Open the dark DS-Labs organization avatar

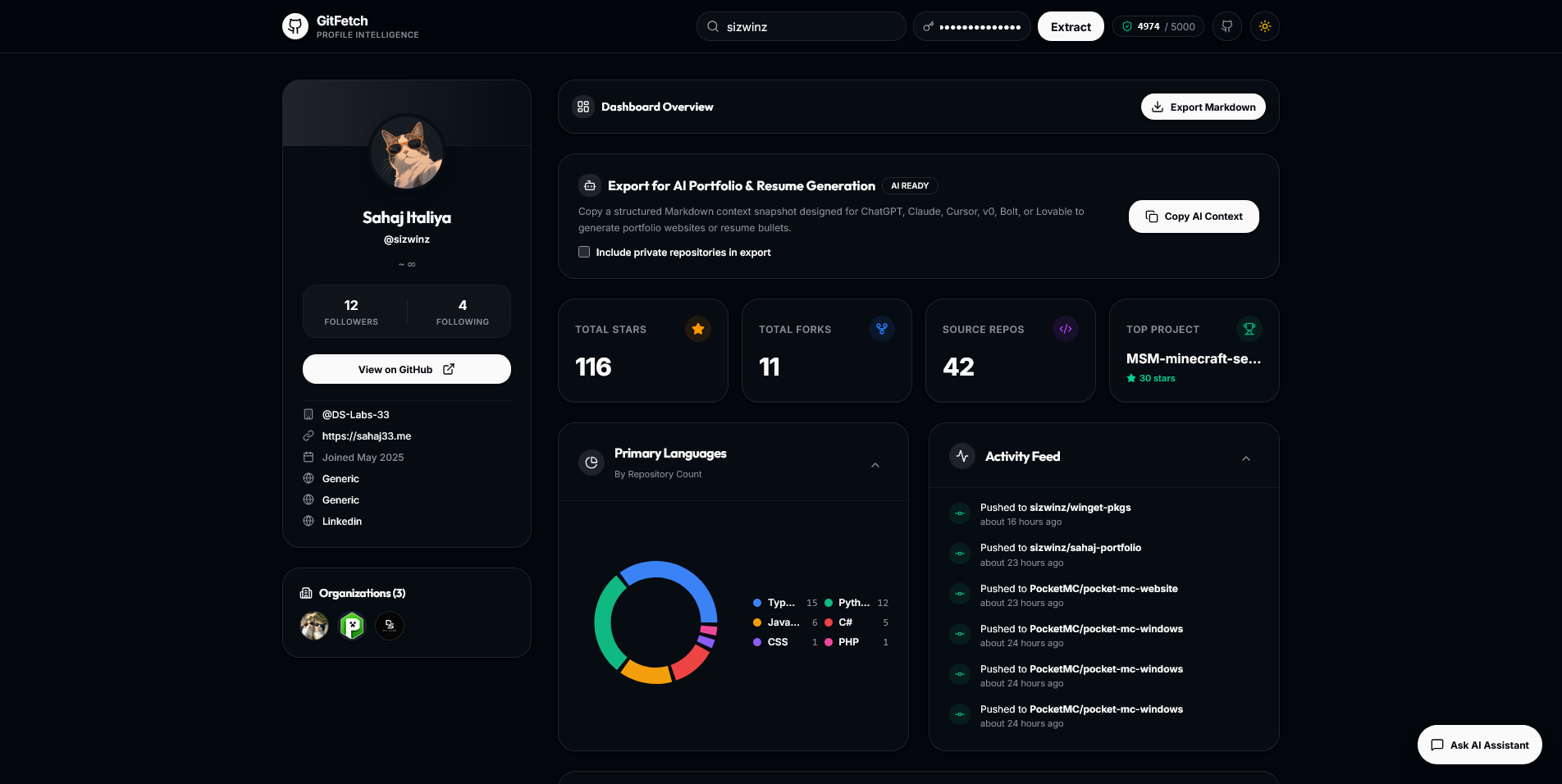pyautogui.click(x=390, y=626)
